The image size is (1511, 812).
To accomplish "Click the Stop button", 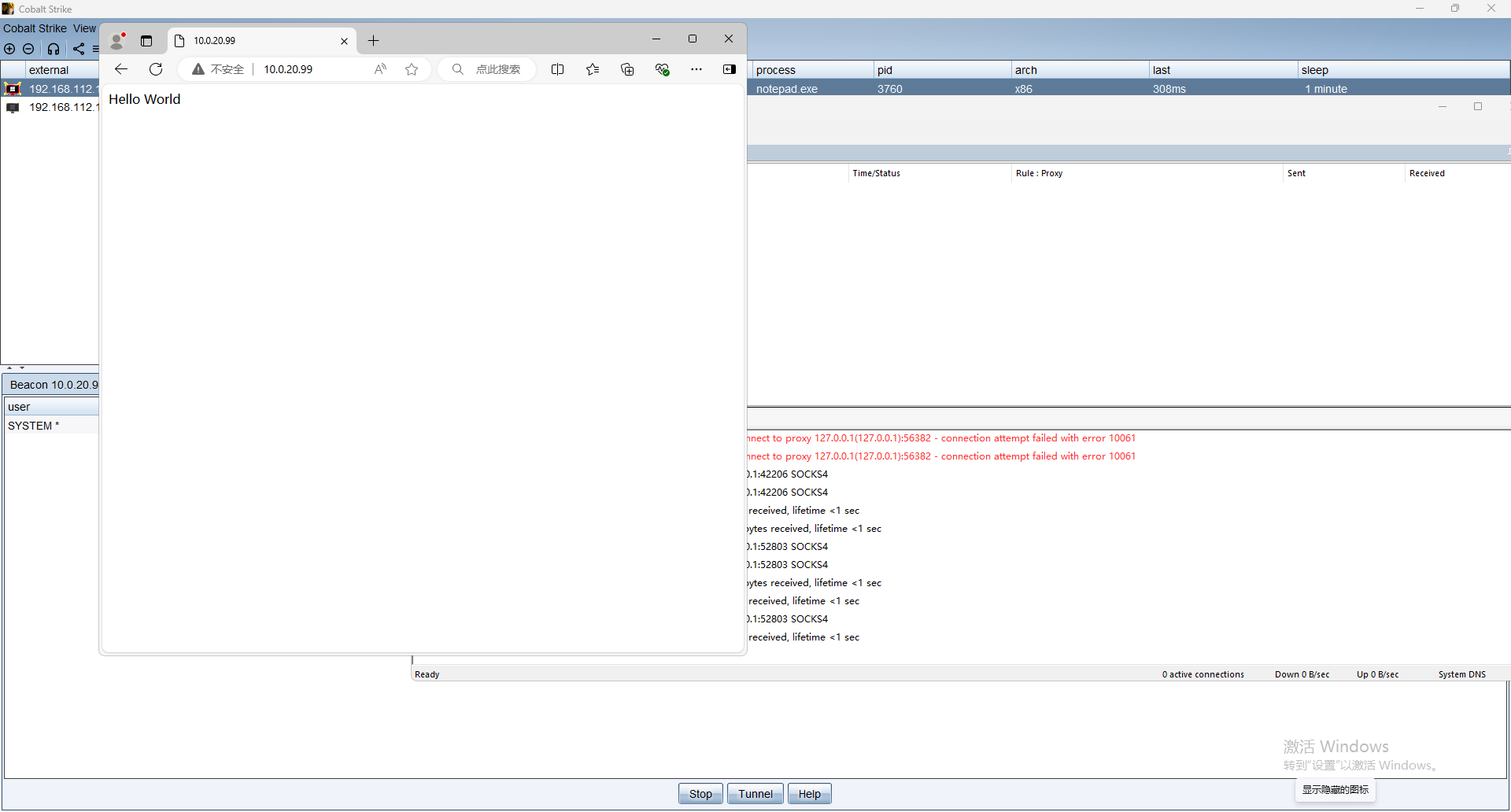I will (700, 794).
